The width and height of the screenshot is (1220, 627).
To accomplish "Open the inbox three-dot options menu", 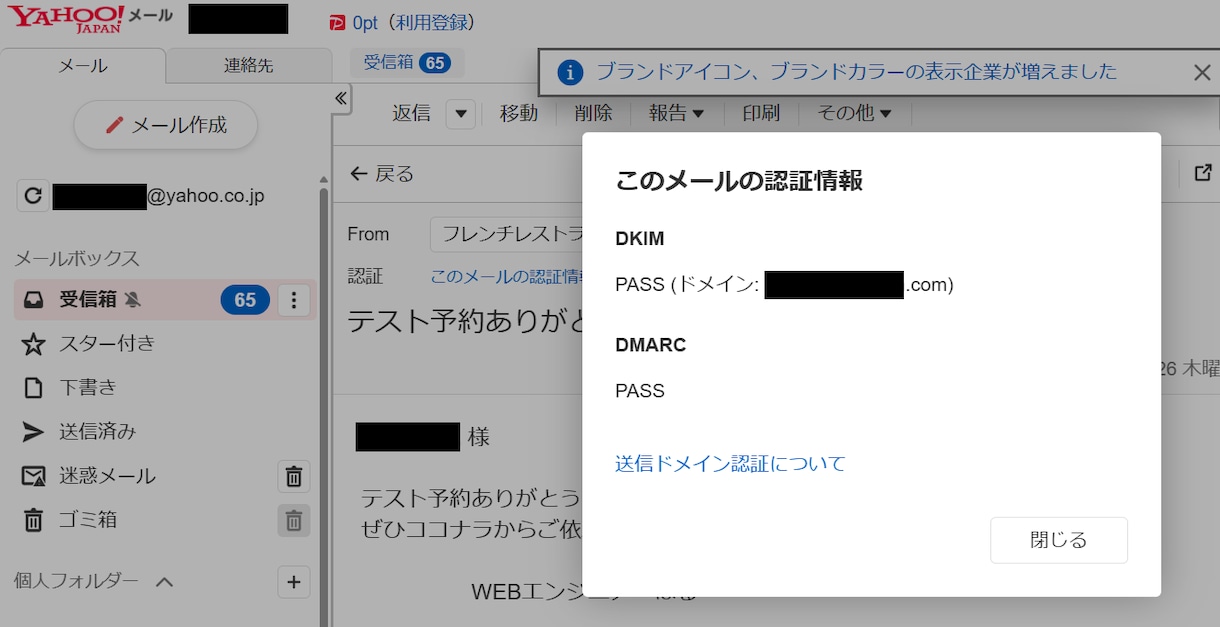I will pos(293,299).
